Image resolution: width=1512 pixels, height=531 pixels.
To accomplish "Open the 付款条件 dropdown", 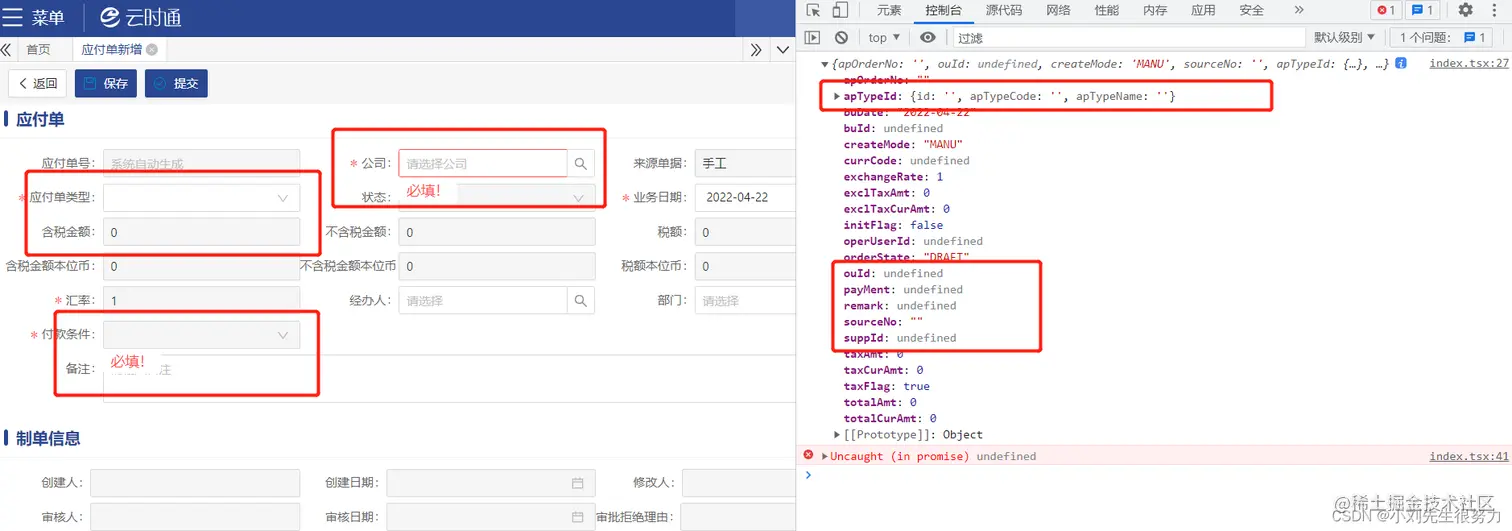I will pyautogui.click(x=201, y=335).
